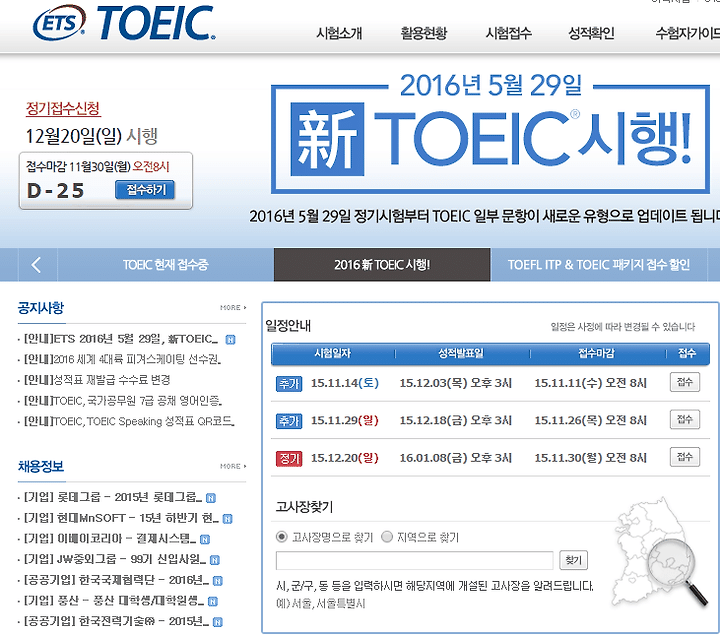This screenshot has width=720, height=635.
Task: Open the 활용현황 menu
Action: pyautogui.click(x=423, y=33)
